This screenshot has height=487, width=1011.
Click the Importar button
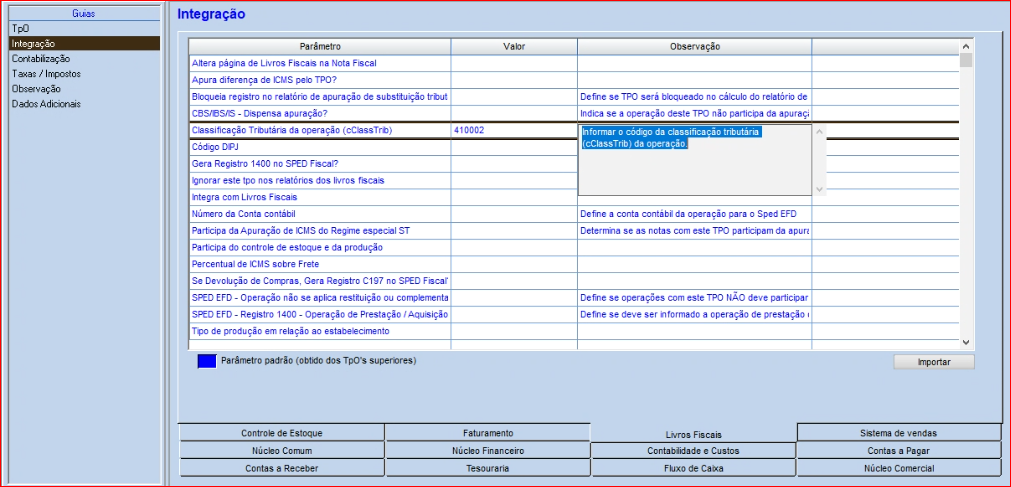click(x=933, y=362)
